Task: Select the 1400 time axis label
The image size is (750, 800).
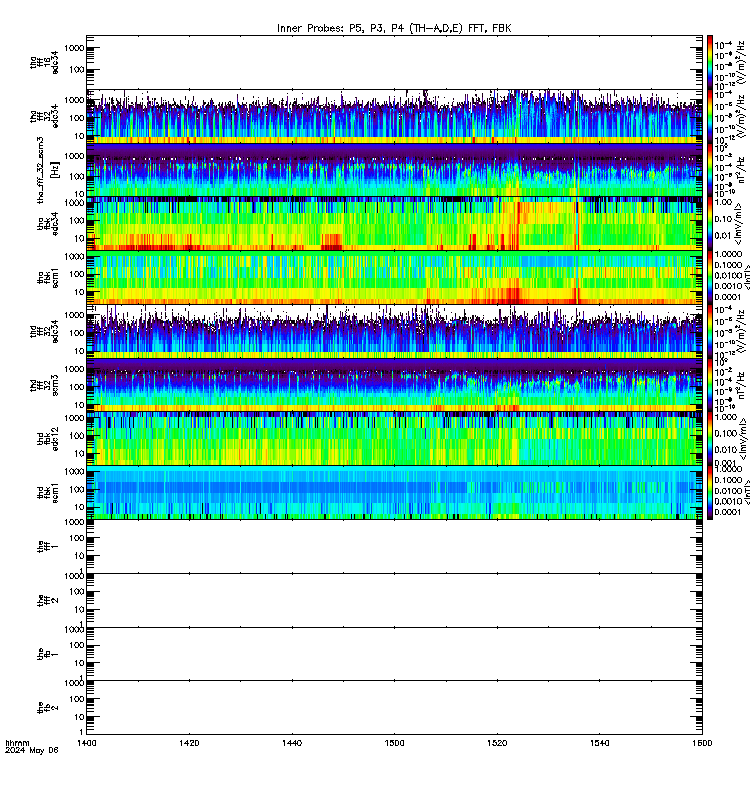Action: click(x=87, y=743)
